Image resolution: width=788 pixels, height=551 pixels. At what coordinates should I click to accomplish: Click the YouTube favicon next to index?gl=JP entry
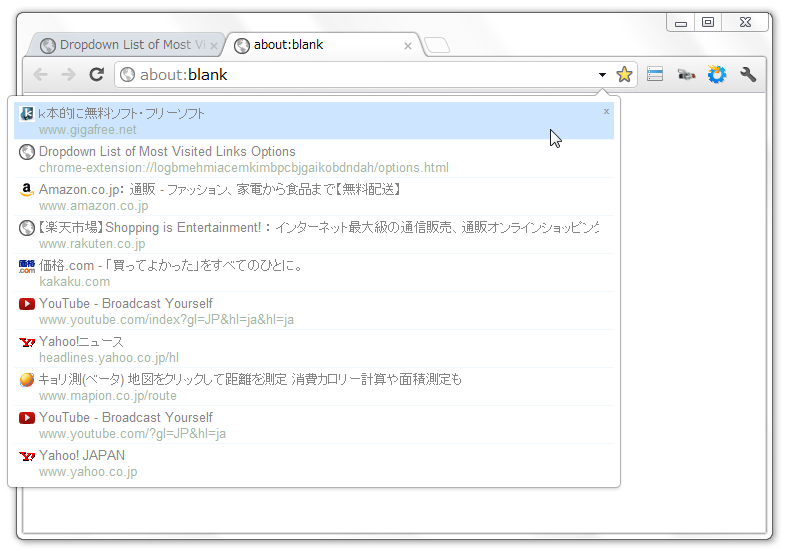tap(27, 304)
